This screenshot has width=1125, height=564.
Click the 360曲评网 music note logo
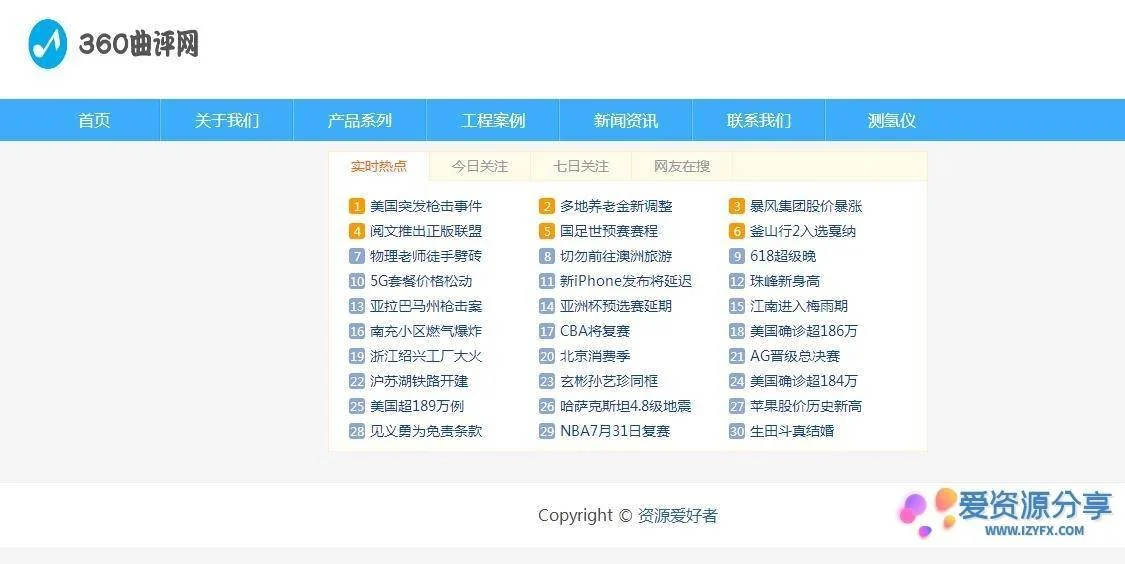(x=47, y=44)
